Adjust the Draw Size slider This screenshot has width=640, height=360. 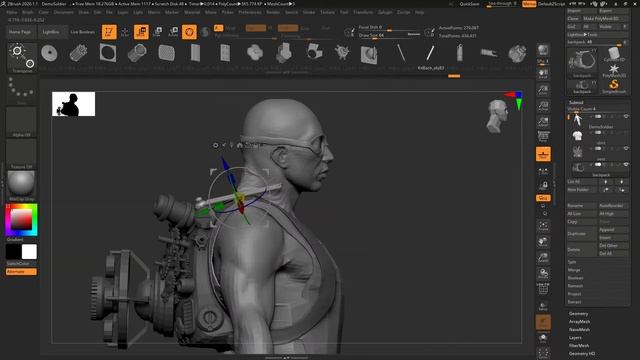coord(389,36)
